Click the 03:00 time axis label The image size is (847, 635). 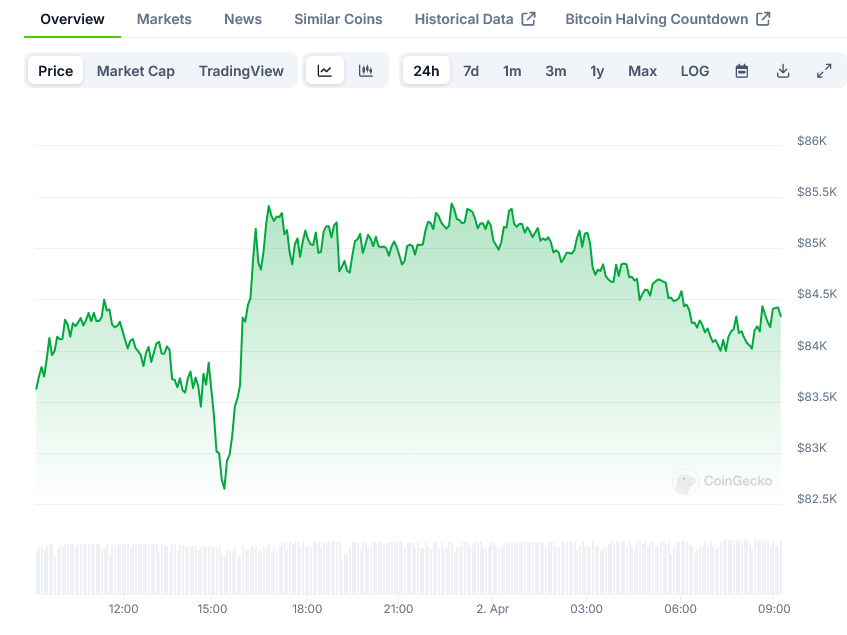click(x=586, y=609)
